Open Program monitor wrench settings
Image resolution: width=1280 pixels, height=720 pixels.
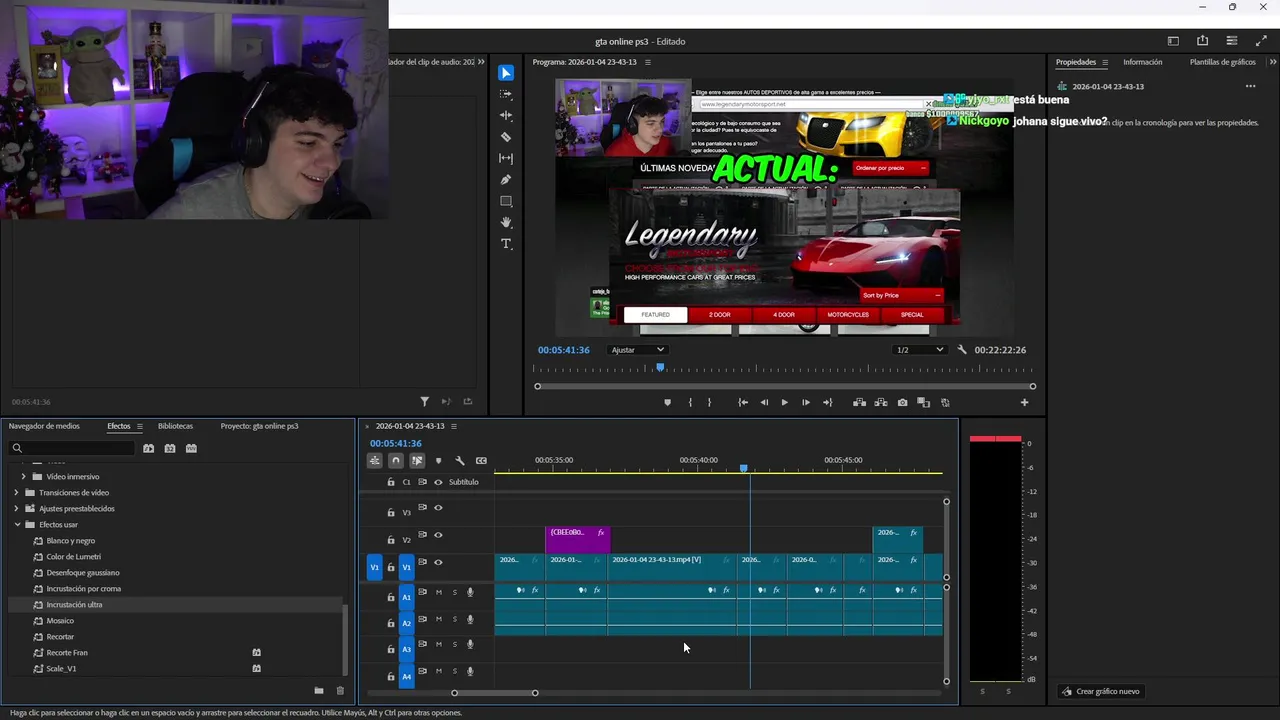coord(962,350)
